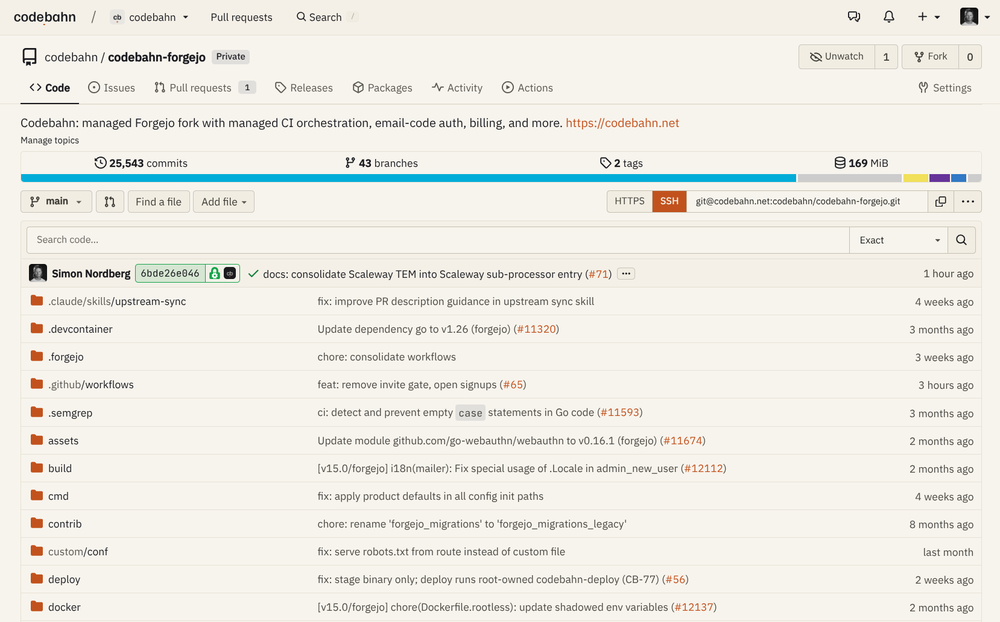Open the repository Pull requests tab
This screenshot has height=622, width=1000.
pos(204,87)
